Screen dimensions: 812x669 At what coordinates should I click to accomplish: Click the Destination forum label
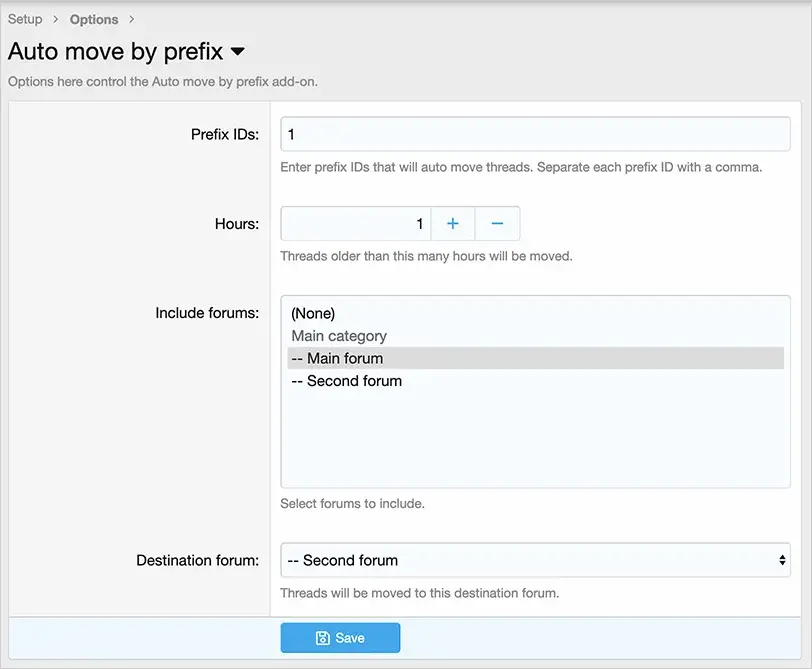click(197, 561)
